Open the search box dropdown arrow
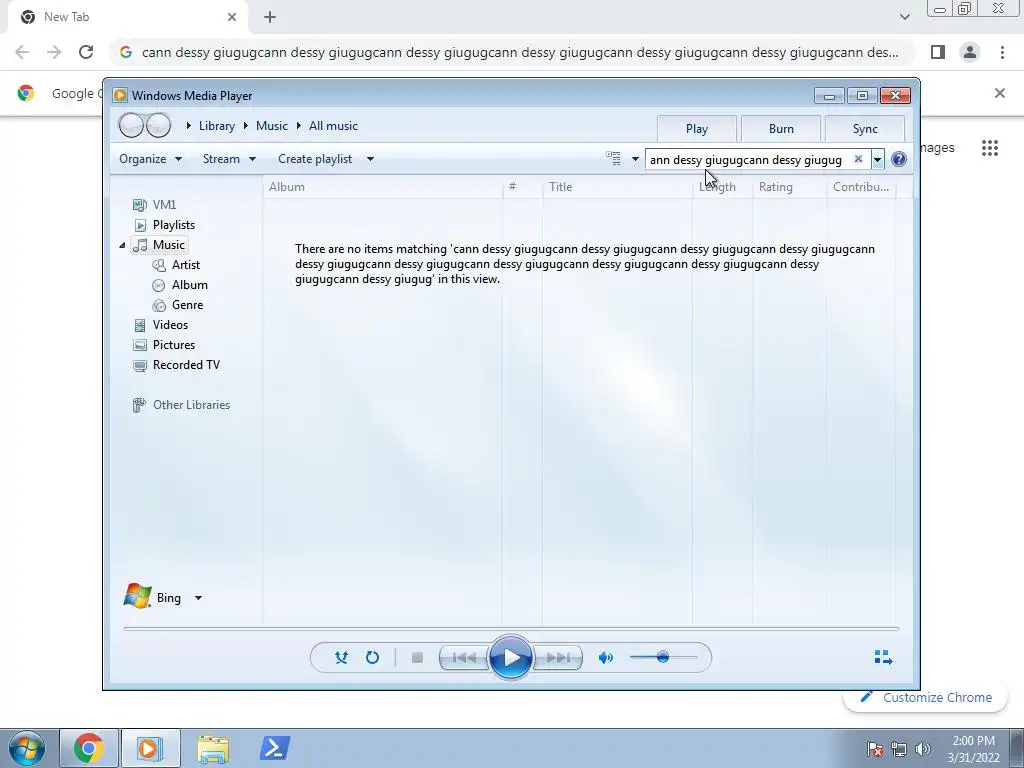 click(x=877, y=159)
